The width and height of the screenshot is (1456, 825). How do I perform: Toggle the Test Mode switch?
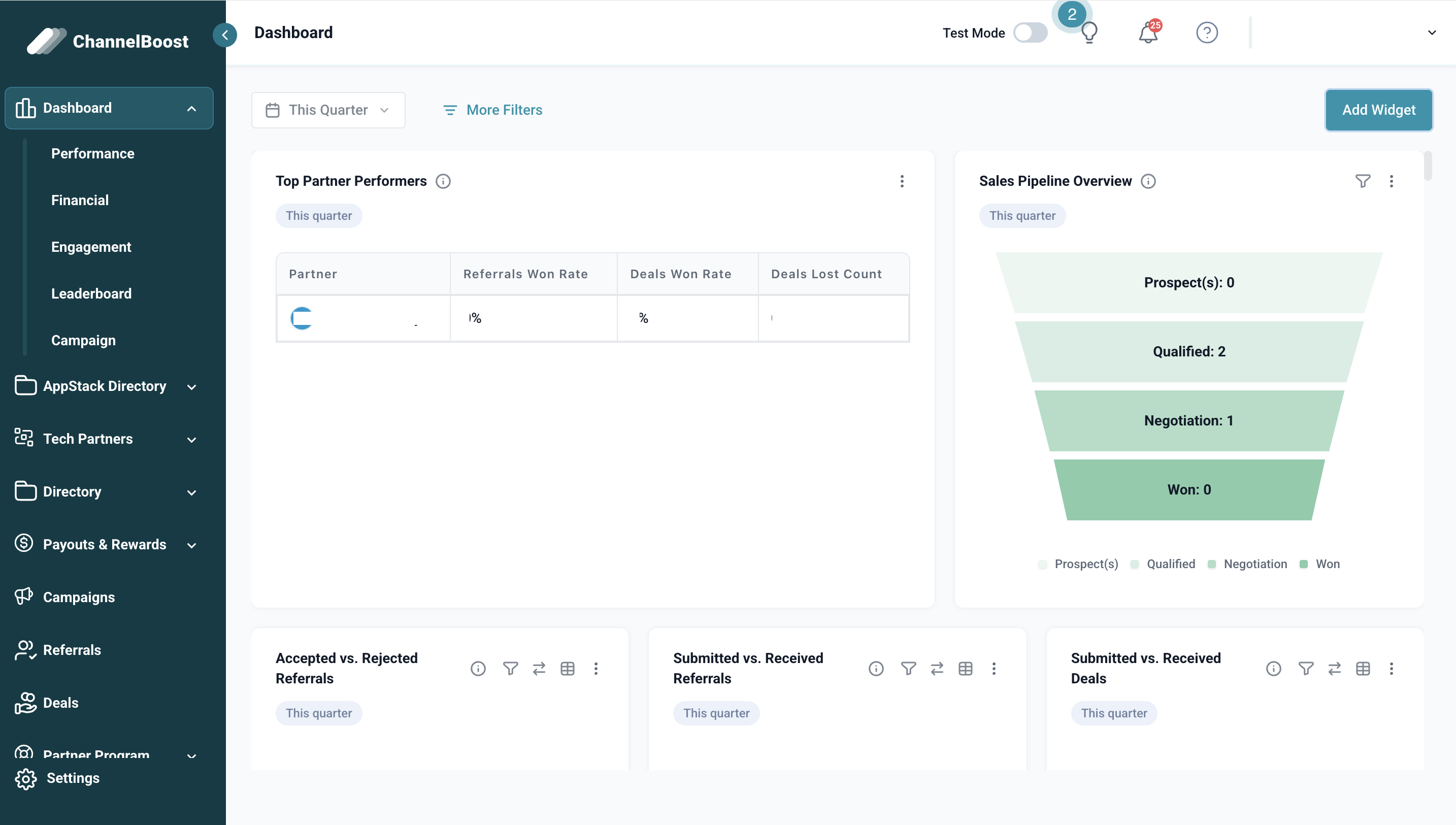tap(1030, 33)
